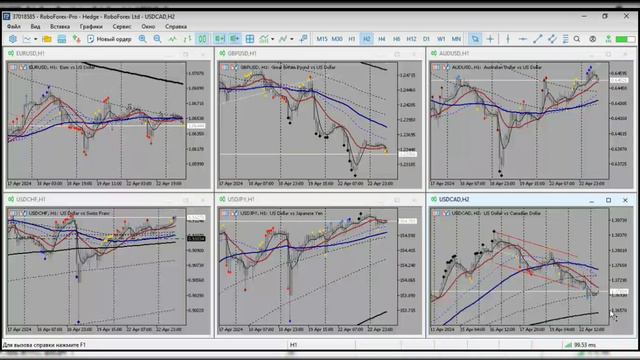Show the Market Watch panel icon
Viewport: 640px width, 360px height.
62,39
